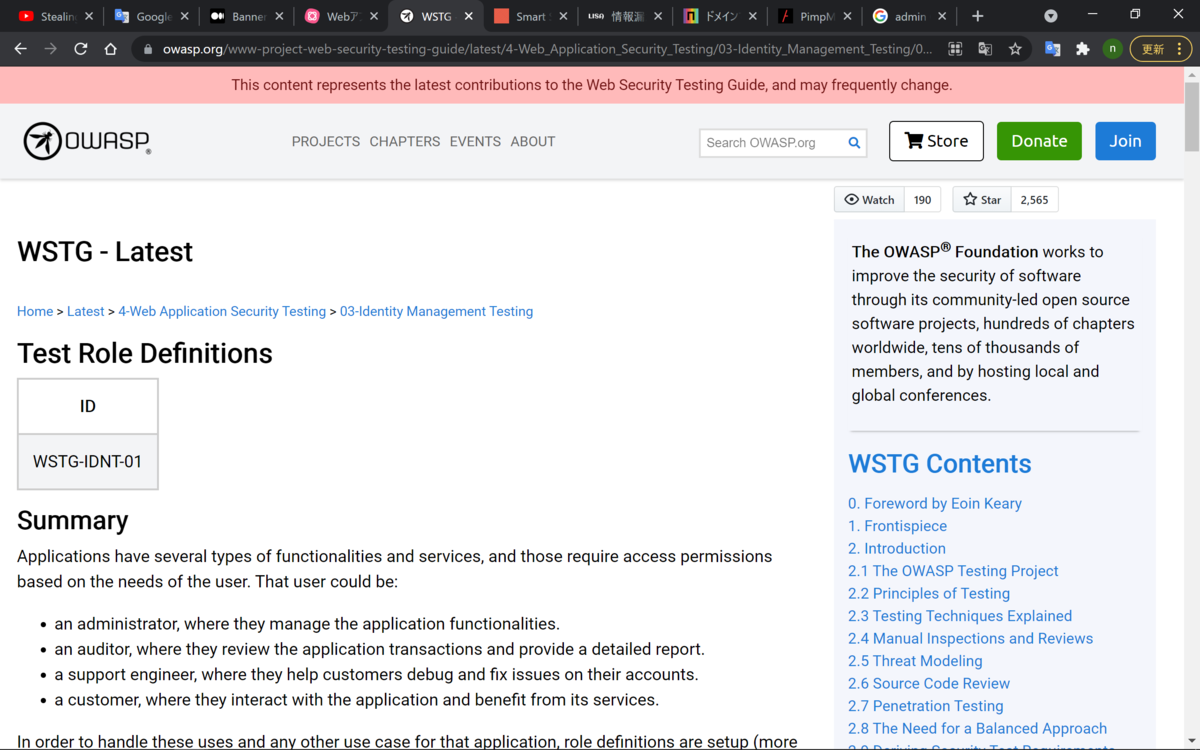Click the scrollbar down arrow
Screen dimensions: 1200x750
(1191, 742)
